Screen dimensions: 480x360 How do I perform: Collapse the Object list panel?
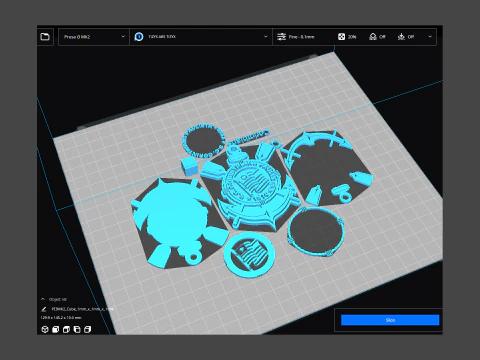click(43, 299)
